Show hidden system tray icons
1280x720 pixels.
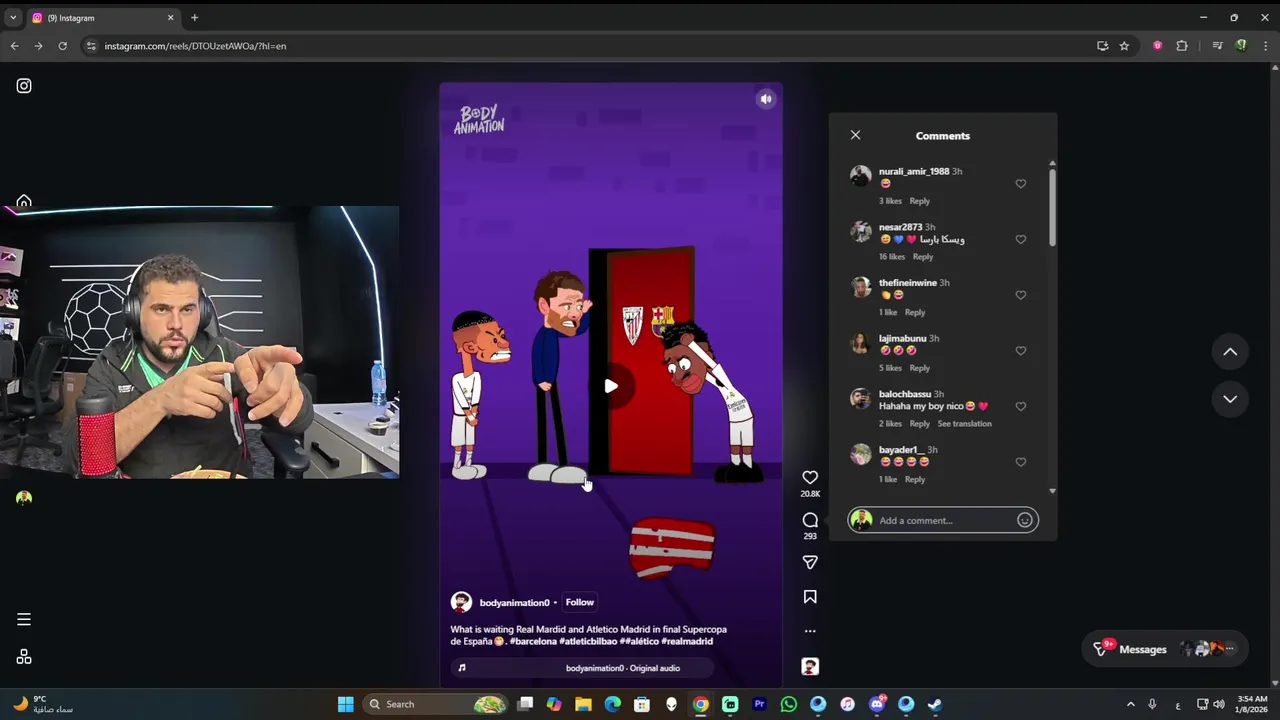point(1131,704)
